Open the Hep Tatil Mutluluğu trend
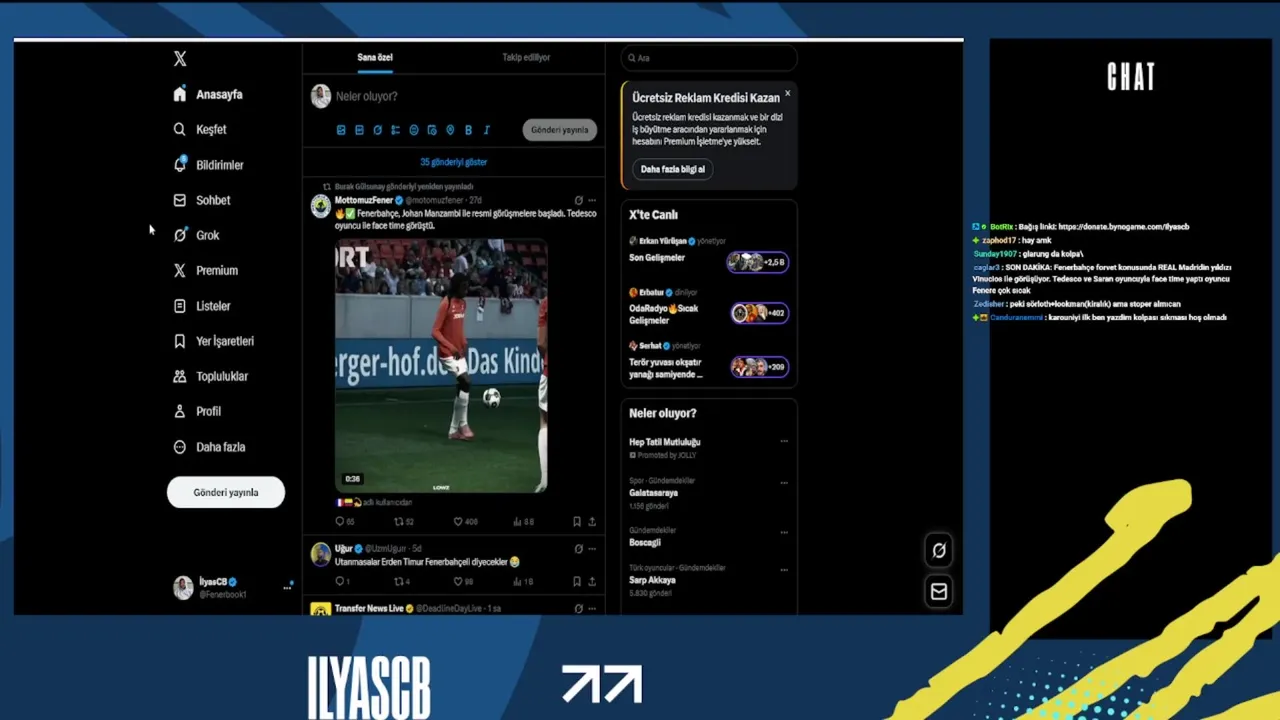The width and height of the screenshot is (1280, 720). [x=664, y=442]
